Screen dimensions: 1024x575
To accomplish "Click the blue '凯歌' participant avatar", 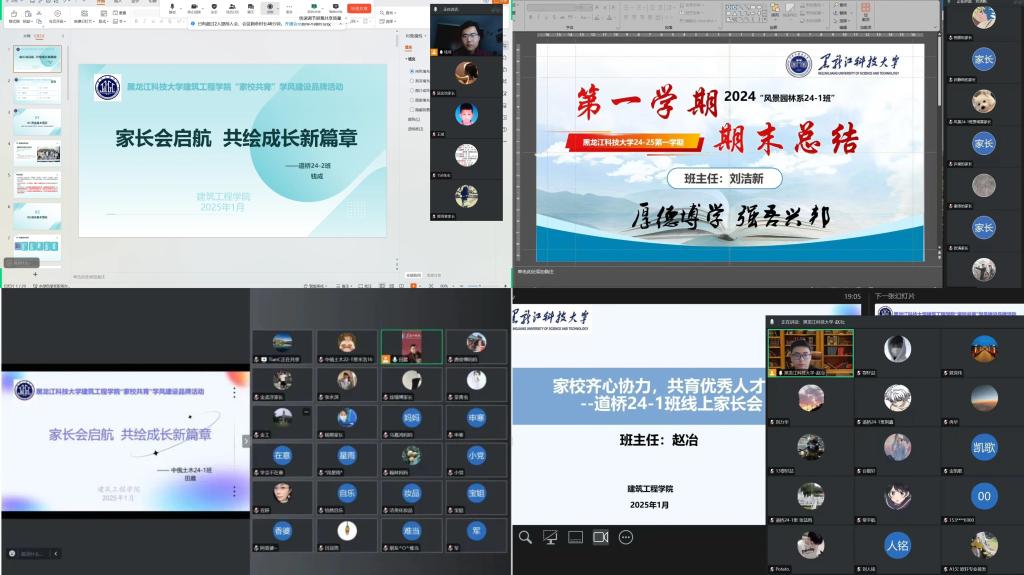I will pos(984,447).
